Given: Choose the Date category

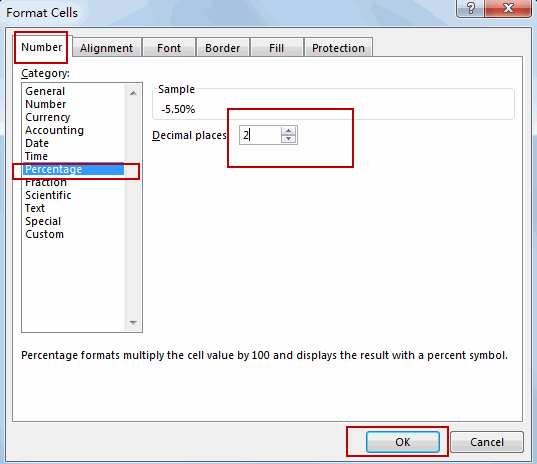Looking at the screenshot, I should (x=73, y=143).
